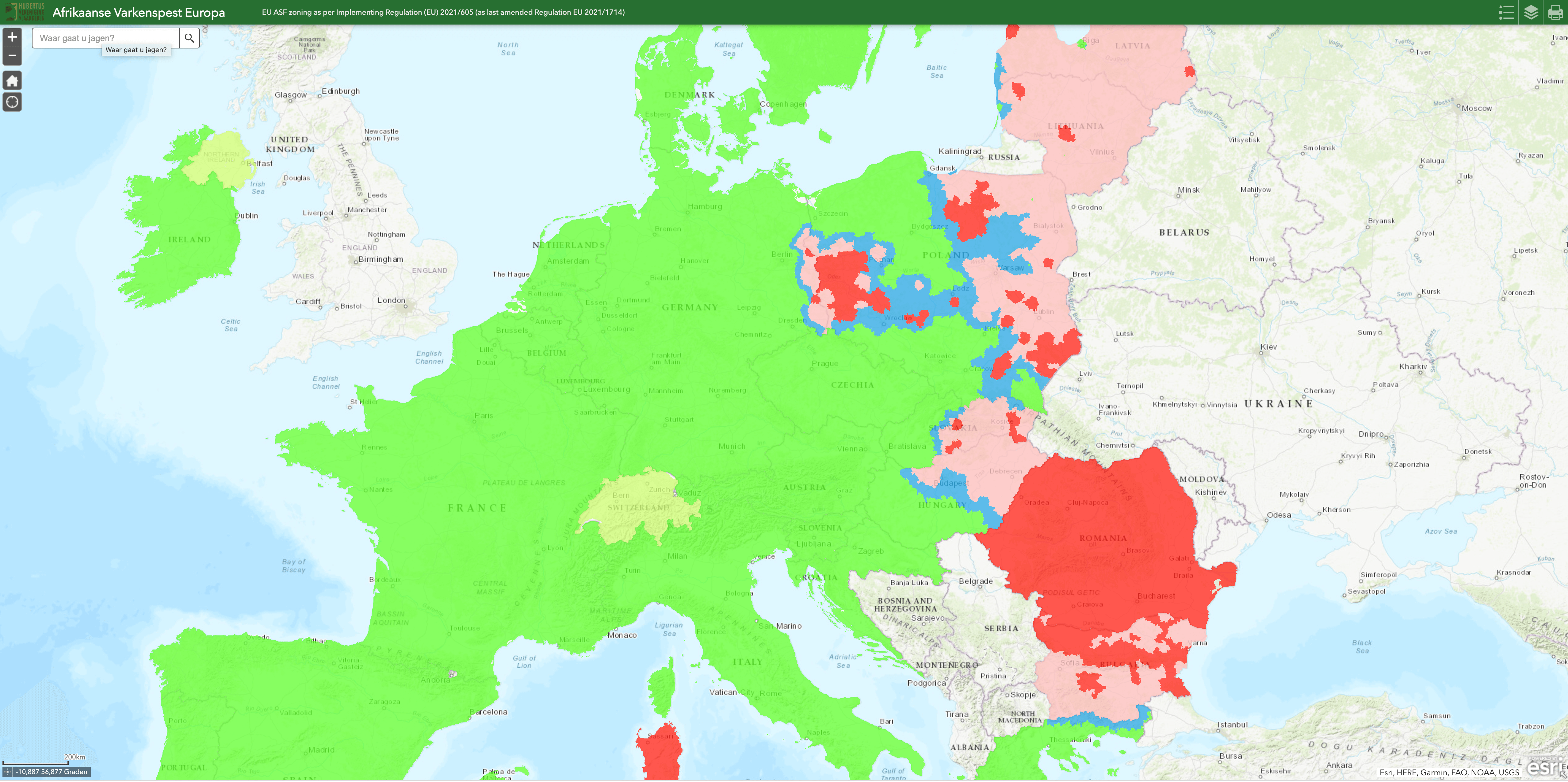Zoom in with the plus button

12,37
